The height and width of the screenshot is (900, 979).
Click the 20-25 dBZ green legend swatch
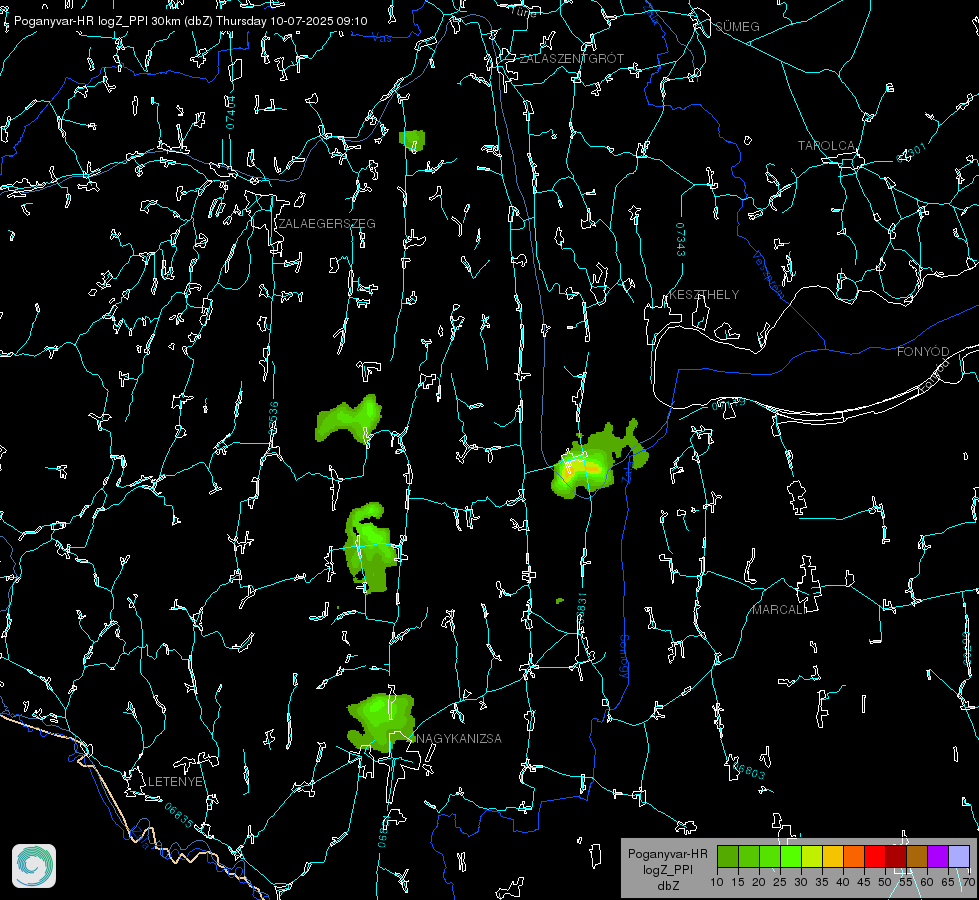[x=770, y=856]
